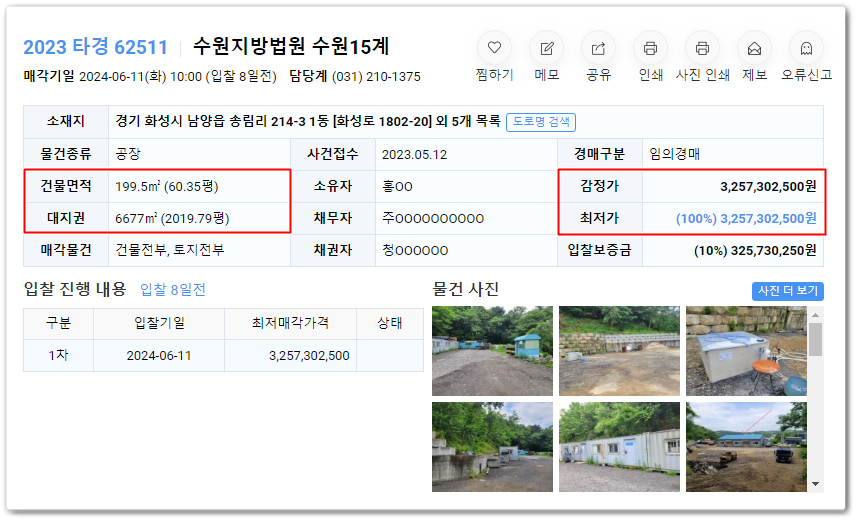Click the 경매구분 value 임의경매

675,154
